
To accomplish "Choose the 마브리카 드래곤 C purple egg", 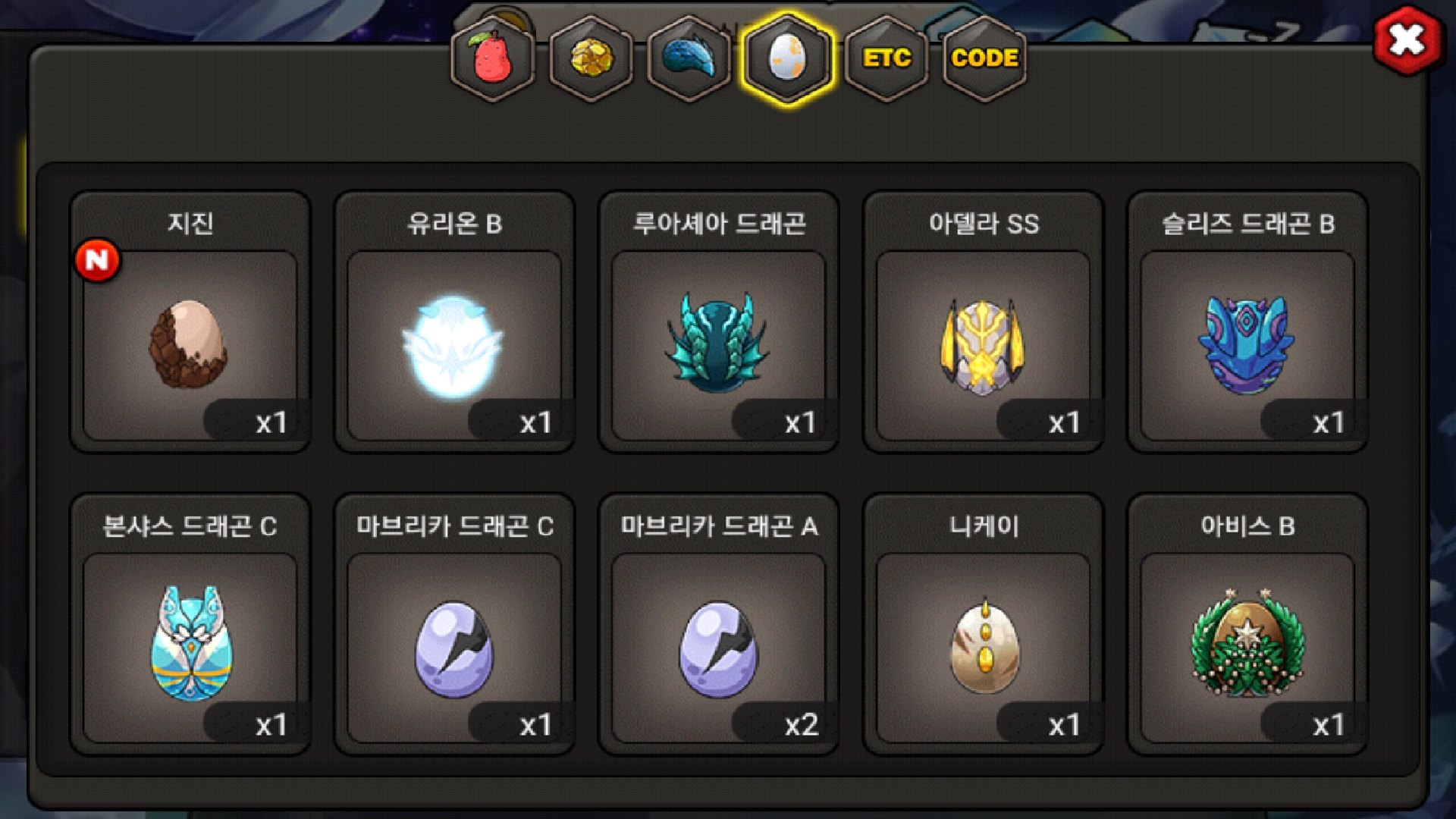I will (x=454, y=625).
